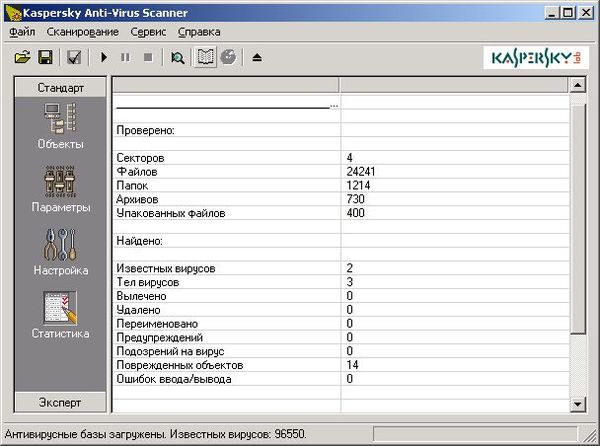Click the second column header
The image size is (600, 446).
tap(454, 85)
